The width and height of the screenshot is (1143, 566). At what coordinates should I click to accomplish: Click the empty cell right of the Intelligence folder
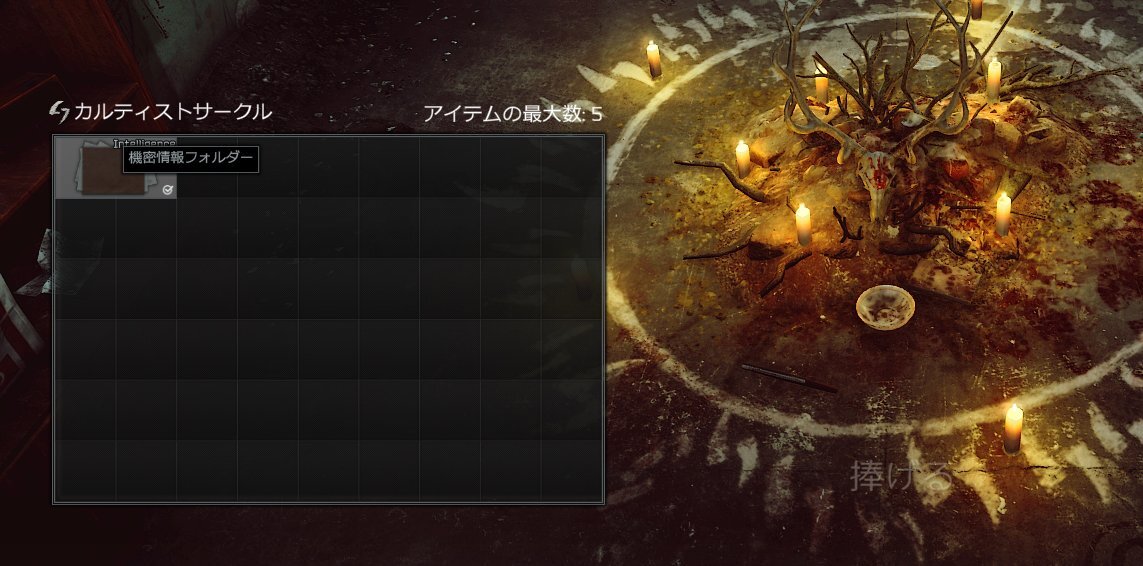pos(207,167)
